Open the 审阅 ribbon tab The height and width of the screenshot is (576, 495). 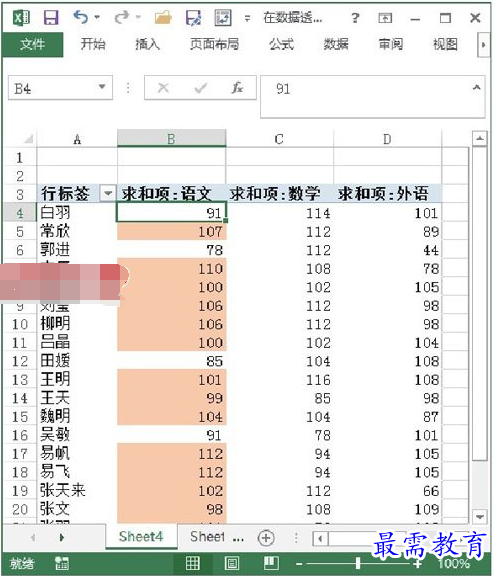391,44
